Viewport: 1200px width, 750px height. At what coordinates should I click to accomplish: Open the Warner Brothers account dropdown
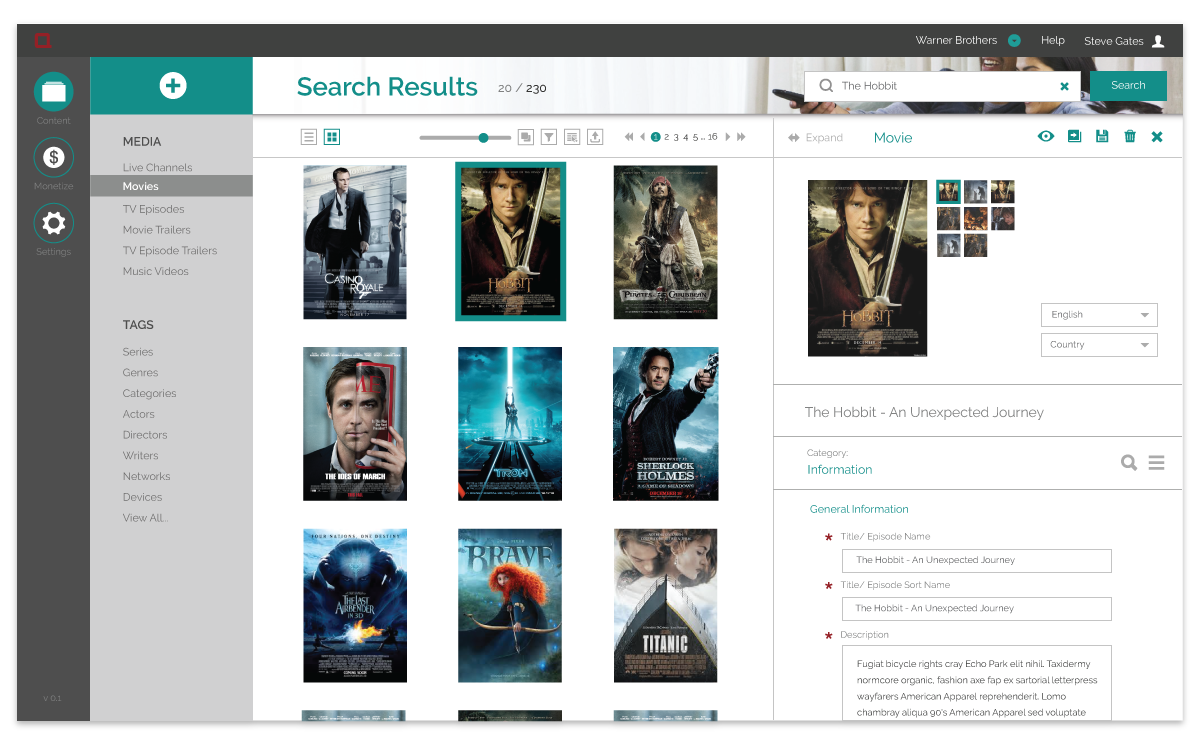pos(1014,41)
